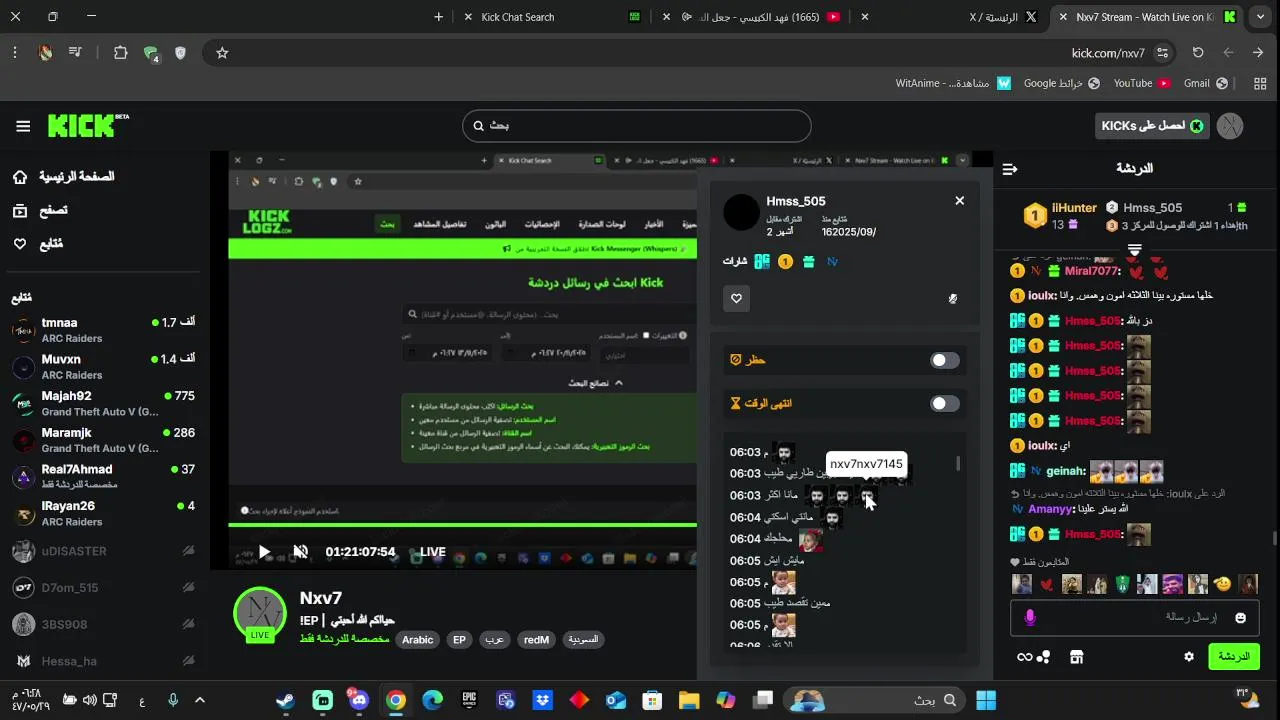Open File Explorer from the taskbar
Image resolution: width=1280 pixels, height=720 pixels.
689,700
